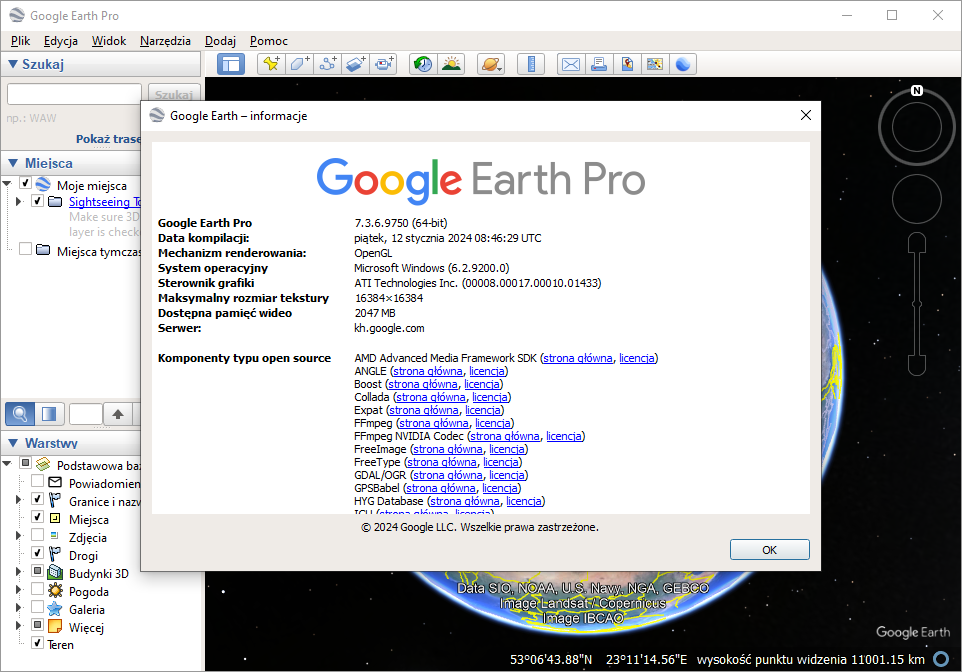Click the print toolbar icon
962x672 pixels.
coord(599,64)
